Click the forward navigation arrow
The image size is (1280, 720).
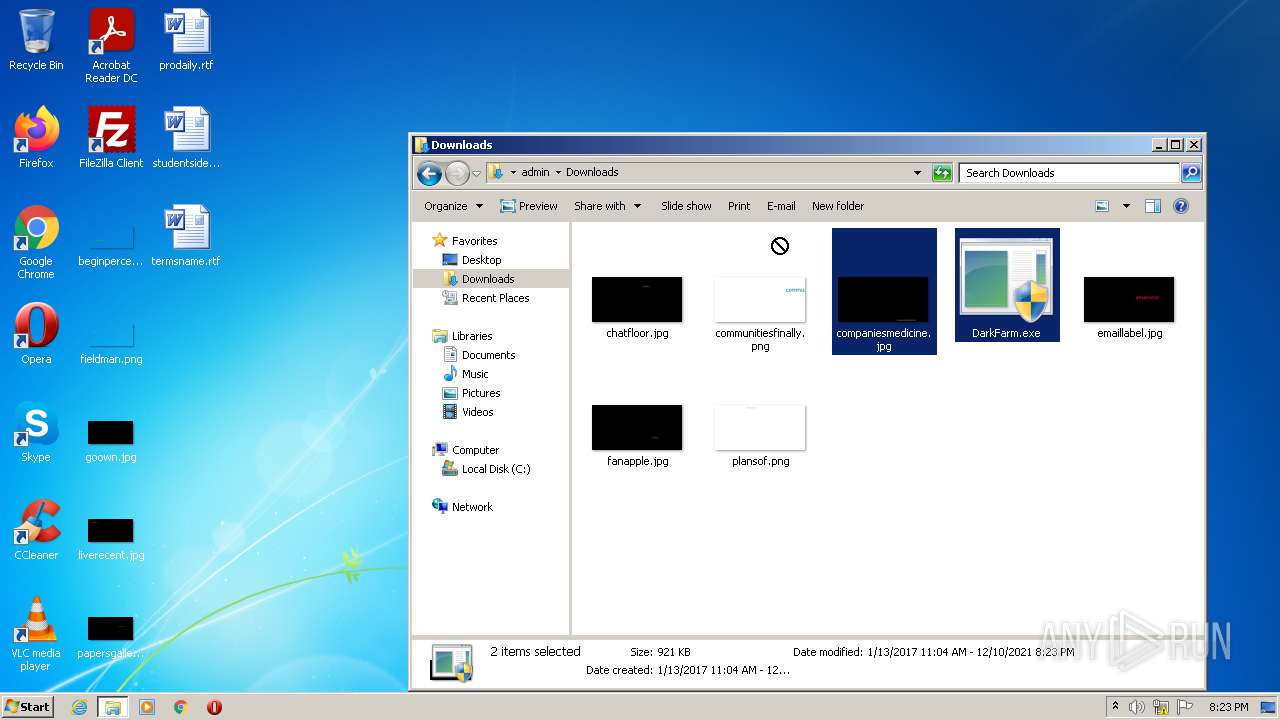(457, 173)
